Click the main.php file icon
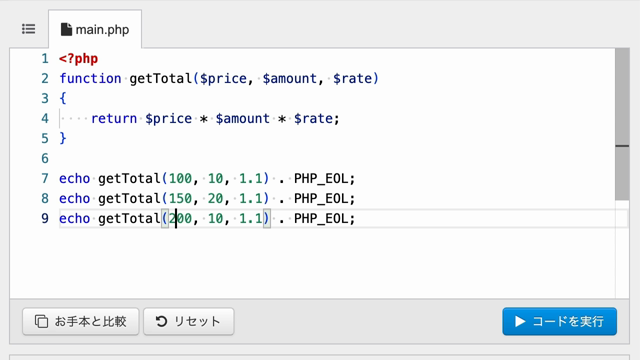The width and height of the screenshot is (640, 360). coord(66,29)
